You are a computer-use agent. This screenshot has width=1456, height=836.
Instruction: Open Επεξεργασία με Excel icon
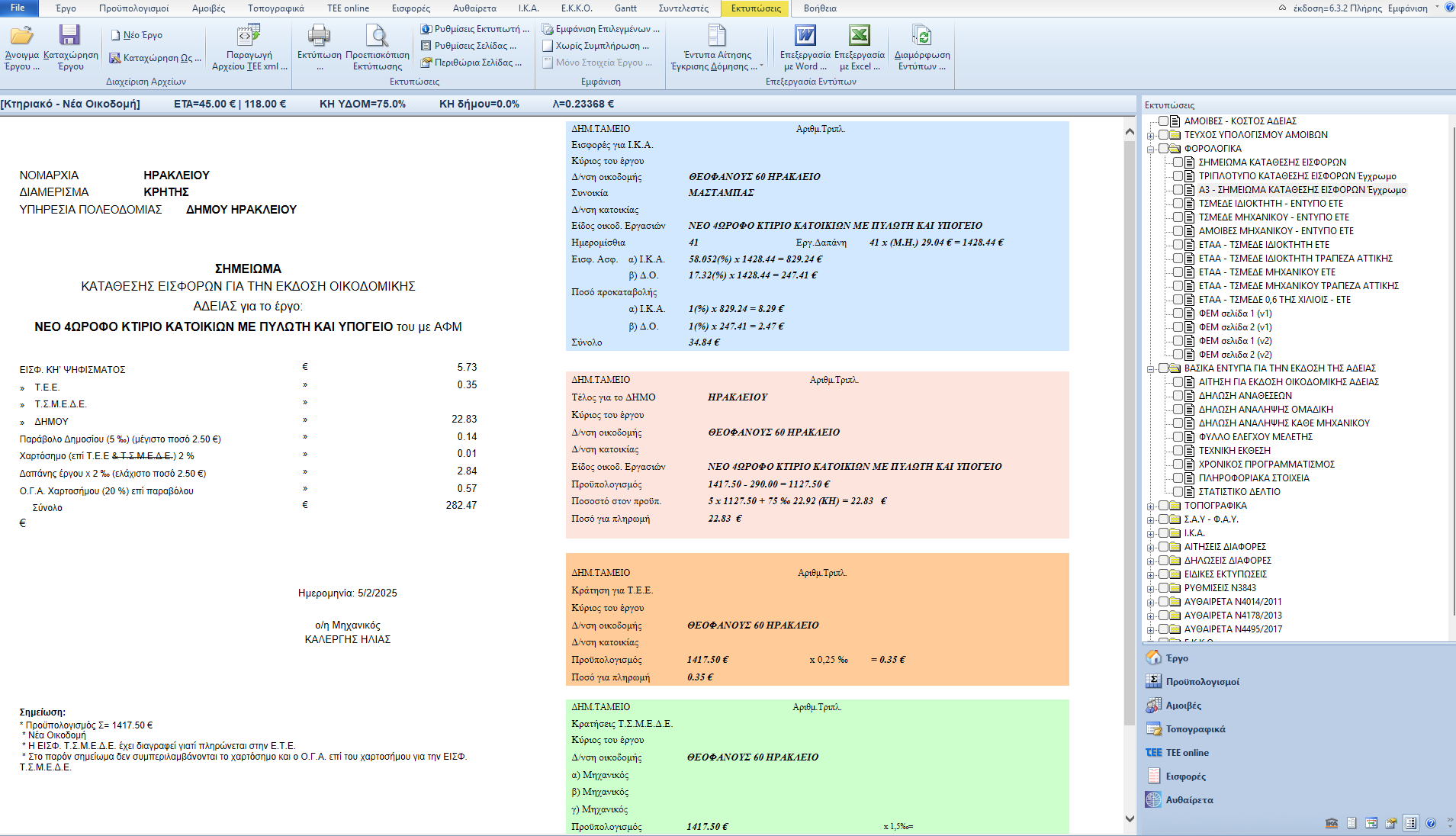859,36
